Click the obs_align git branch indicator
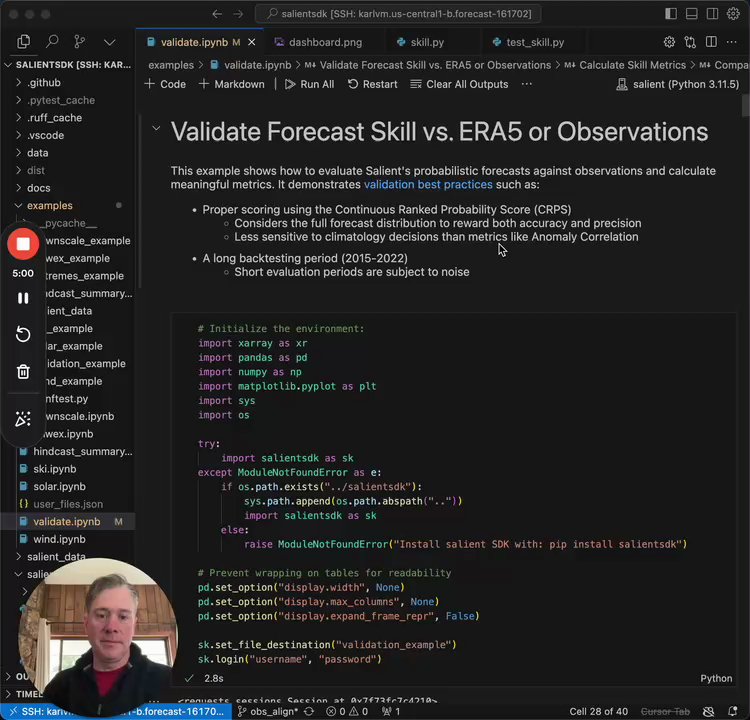The image size is (750, 720). point(268,711)
